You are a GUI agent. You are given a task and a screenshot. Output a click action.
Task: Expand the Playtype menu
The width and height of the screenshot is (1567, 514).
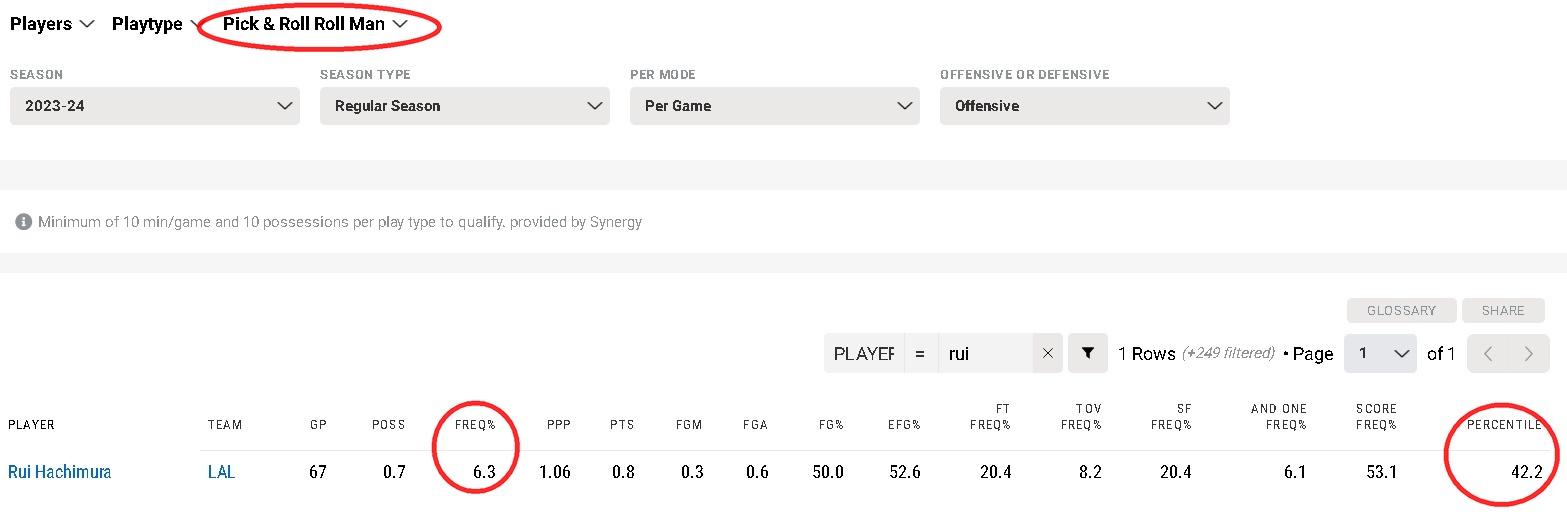coord(154,24)
